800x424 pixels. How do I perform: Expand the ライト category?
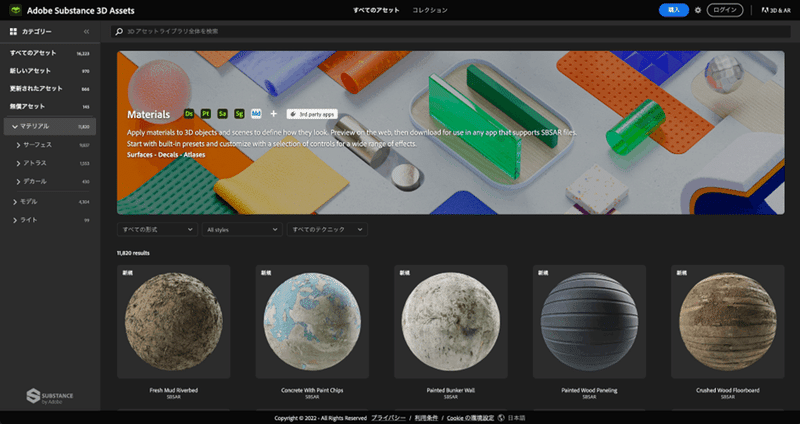[x=15, y=220]
